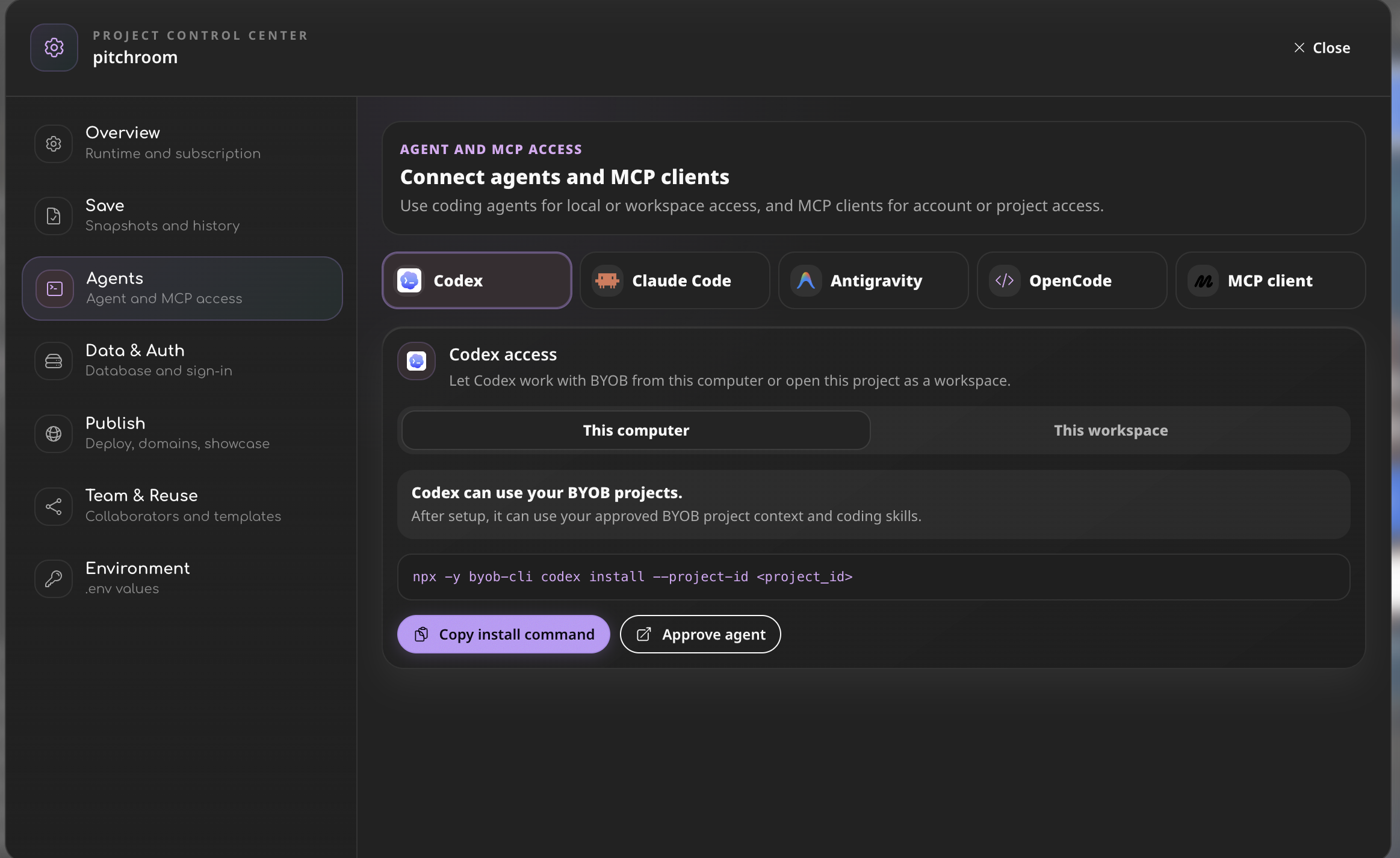The height and width of the screenshot is (858, 1400).
Task: Click the clipboard icon in Copy install command
Action: coord(421,634)
